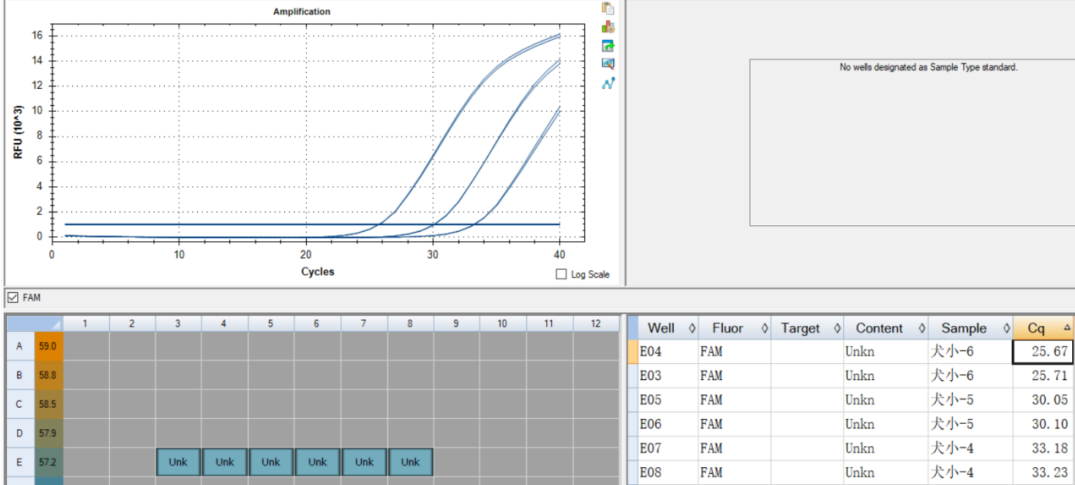
Task: Sort table by Content column header
Action: 886,329
